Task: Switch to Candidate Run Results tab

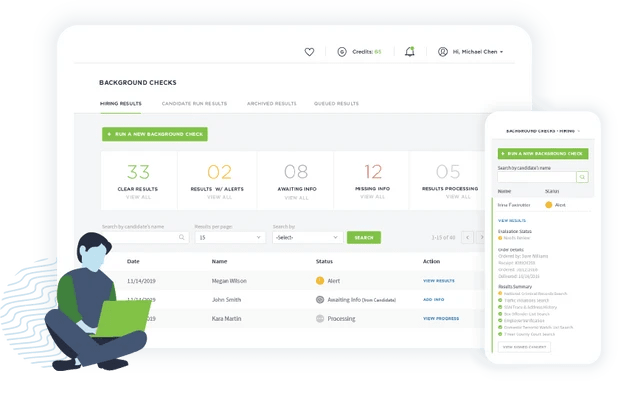Action: click(194, 104)
